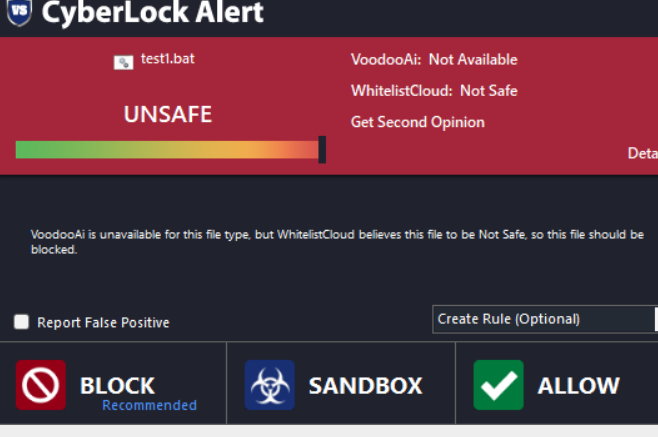Click the Sandbox biohazard icon
658x437 pixels.
270,385
